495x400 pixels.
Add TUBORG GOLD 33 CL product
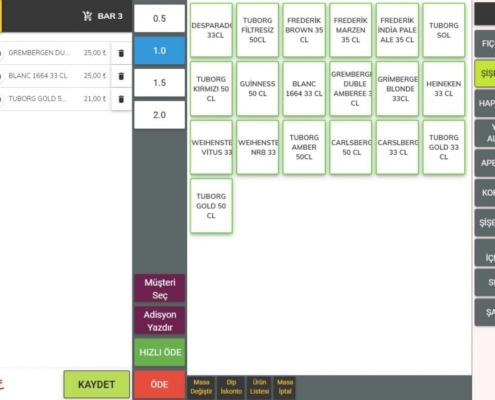[444, 147]
